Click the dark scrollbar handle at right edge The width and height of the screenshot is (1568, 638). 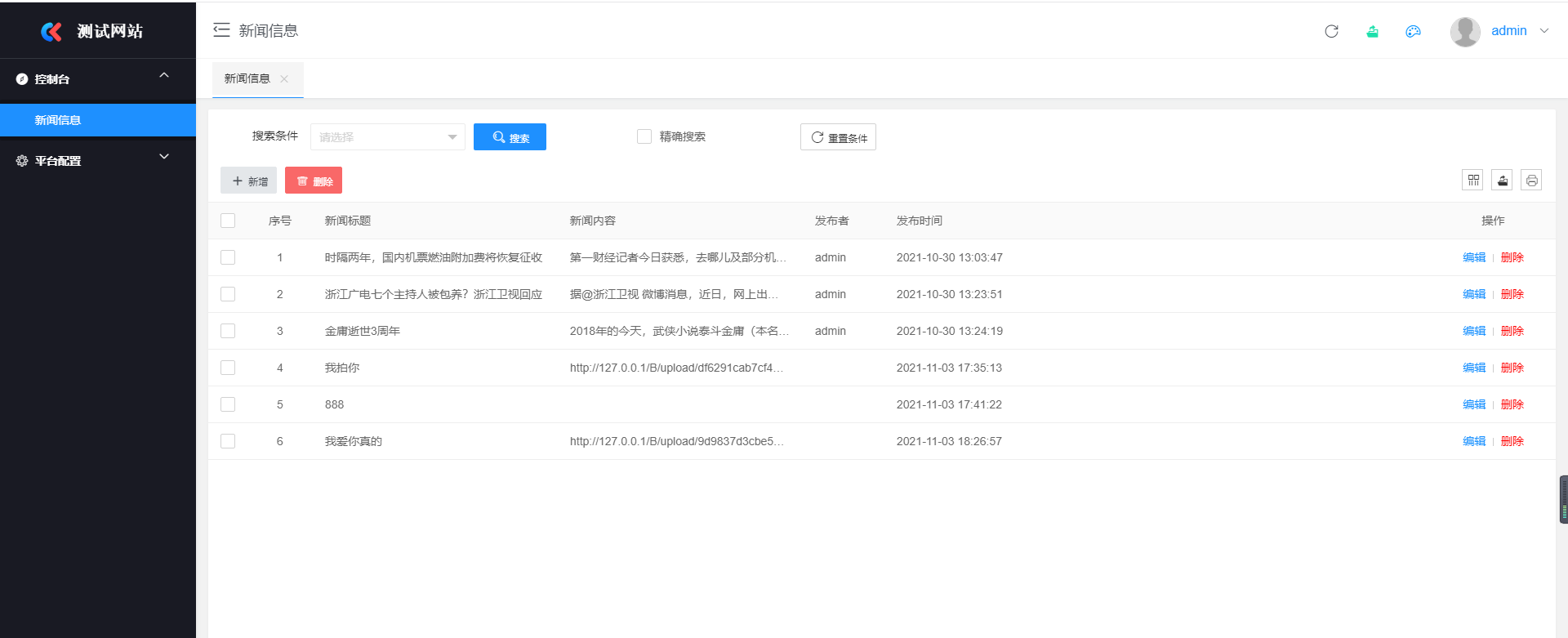(x=1563, y=499)
